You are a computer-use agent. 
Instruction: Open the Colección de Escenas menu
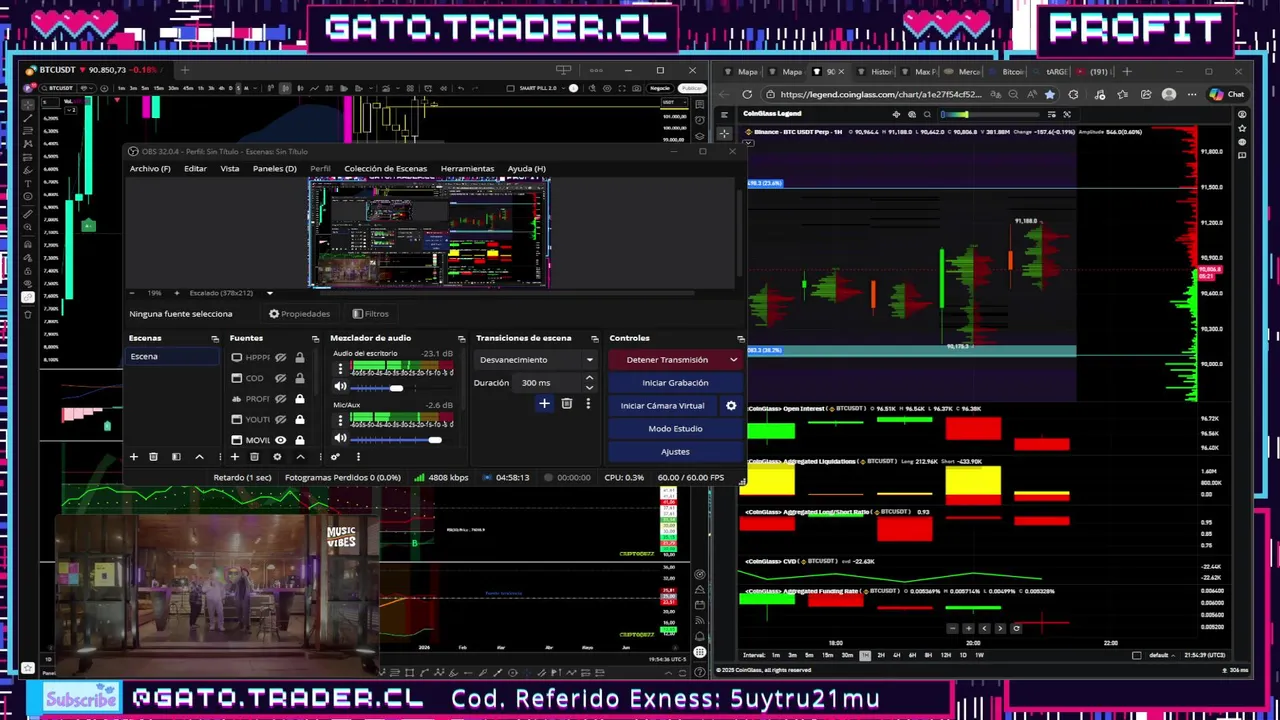tap(385, 169)
